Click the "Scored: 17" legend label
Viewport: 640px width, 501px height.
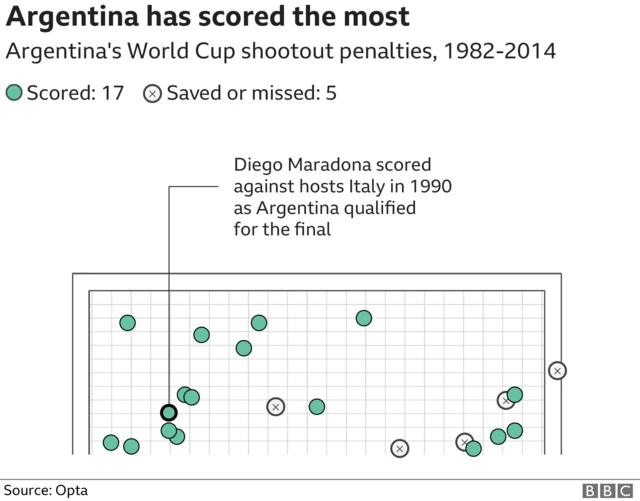tap(75, 94)
